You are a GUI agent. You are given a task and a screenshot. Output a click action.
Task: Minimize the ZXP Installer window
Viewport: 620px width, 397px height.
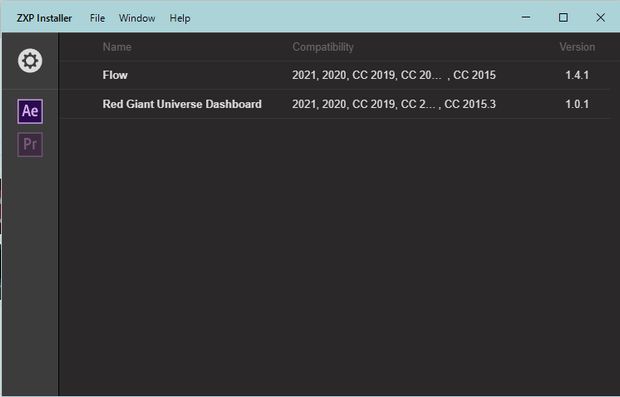pos(526,17)
